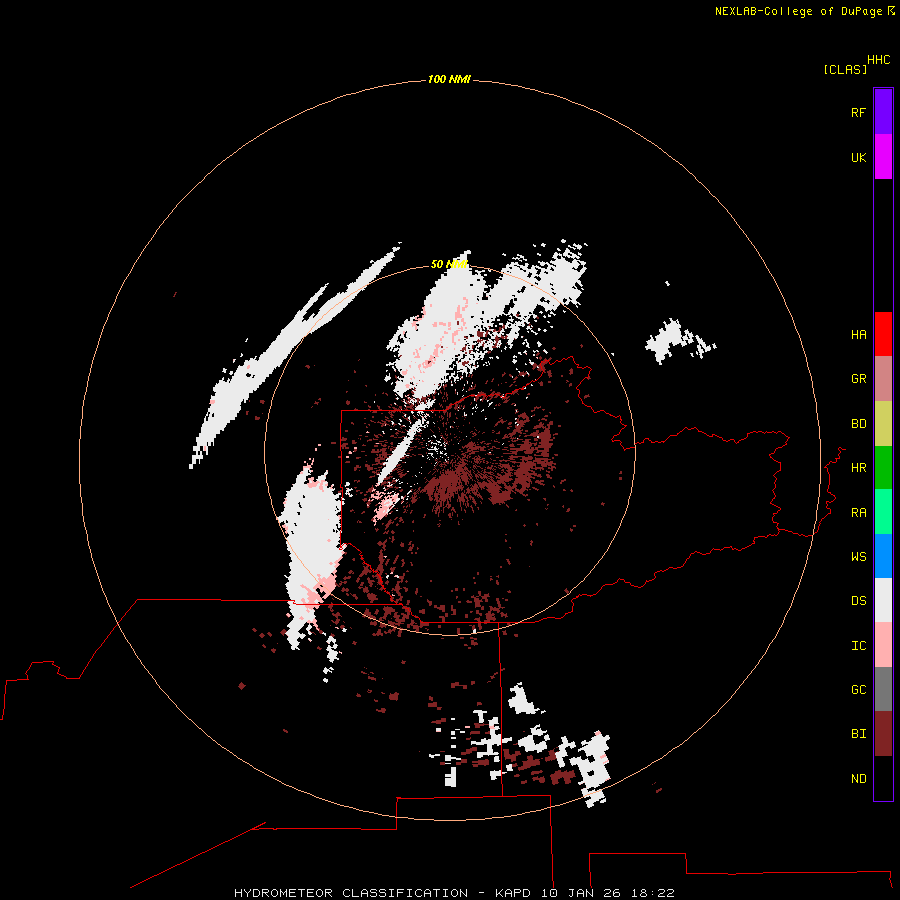This screenshot has width=900, height=900.
Task: Click the WS blue legend swatch
Action: pos(883,556)
